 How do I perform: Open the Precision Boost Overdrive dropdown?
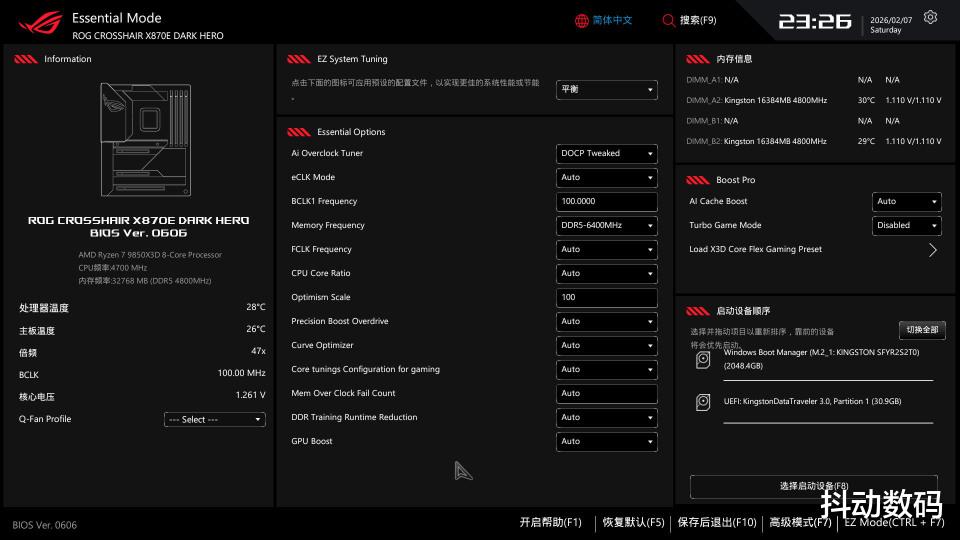pos(607,321)
